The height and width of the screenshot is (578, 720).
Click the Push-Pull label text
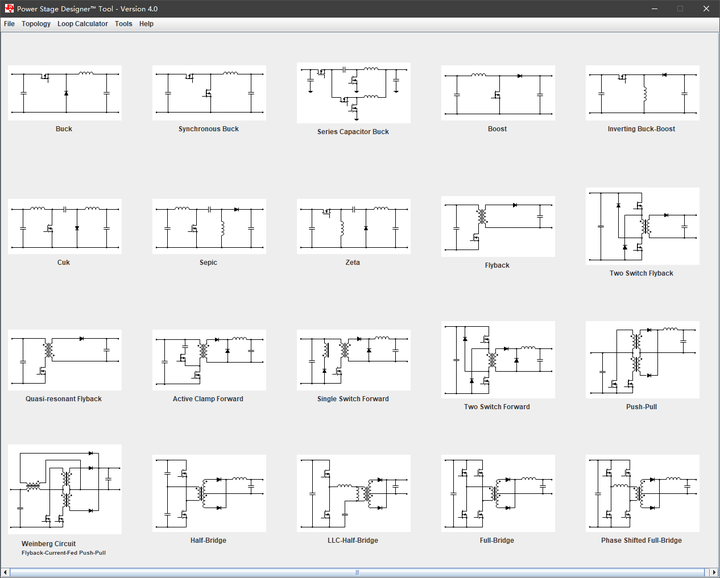(641, 407)
